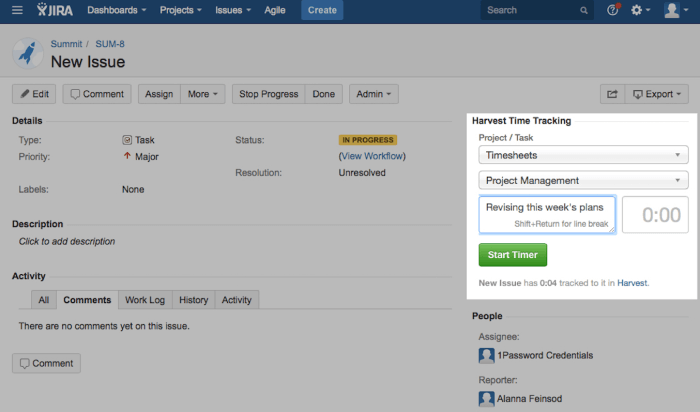Click the reporter Alanna Feinsod avatar
700x412 pixels.
[x=486, y=399]
